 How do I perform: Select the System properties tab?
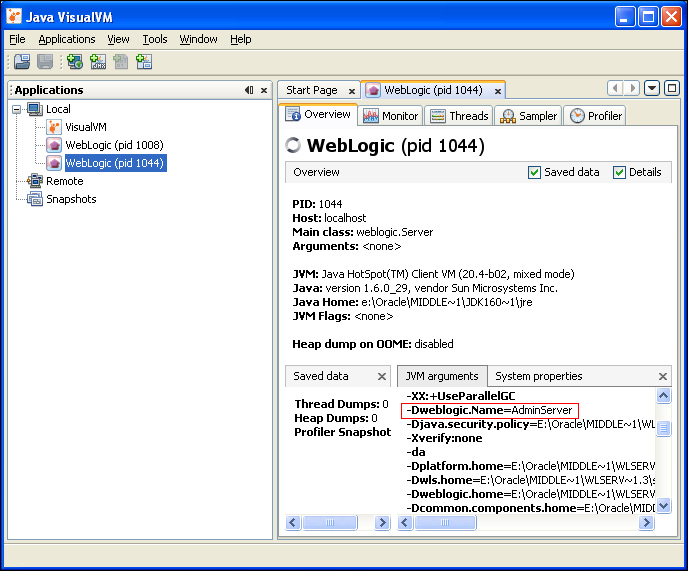[538, 376]
